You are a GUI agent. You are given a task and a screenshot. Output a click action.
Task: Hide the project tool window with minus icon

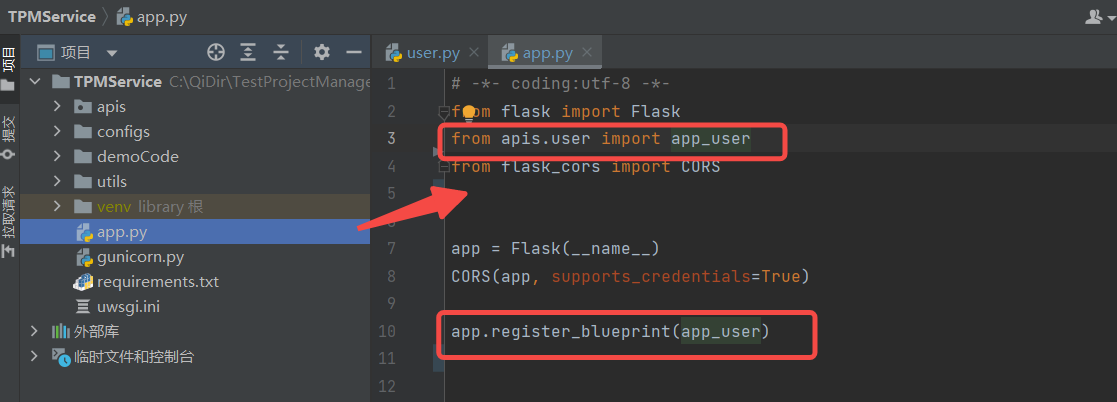[x=354, y=52]
